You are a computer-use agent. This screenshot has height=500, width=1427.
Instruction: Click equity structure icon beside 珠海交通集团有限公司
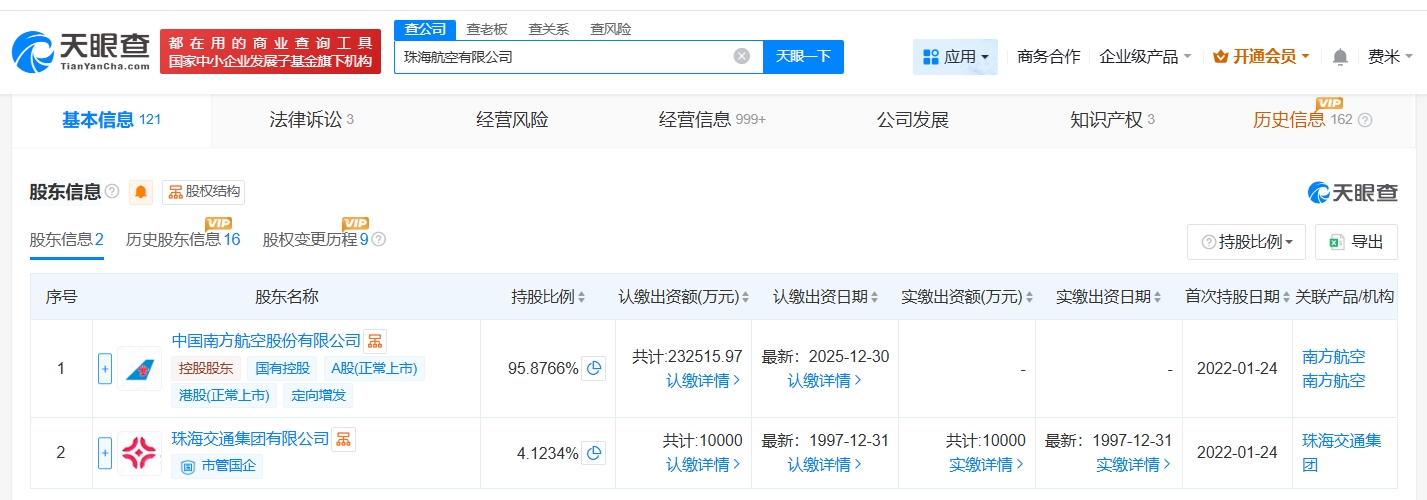click(343, 438)
